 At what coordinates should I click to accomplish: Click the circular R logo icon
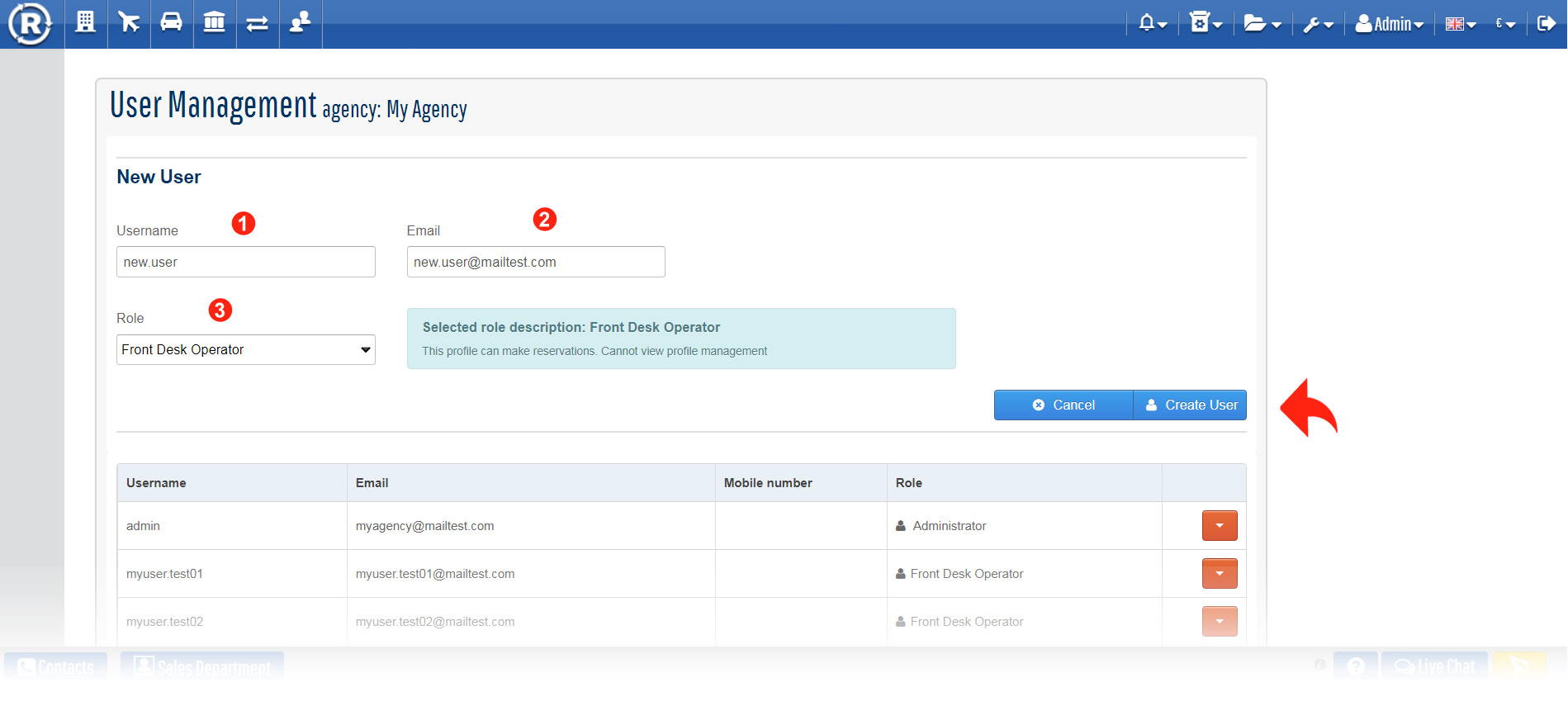pos(31,24)
